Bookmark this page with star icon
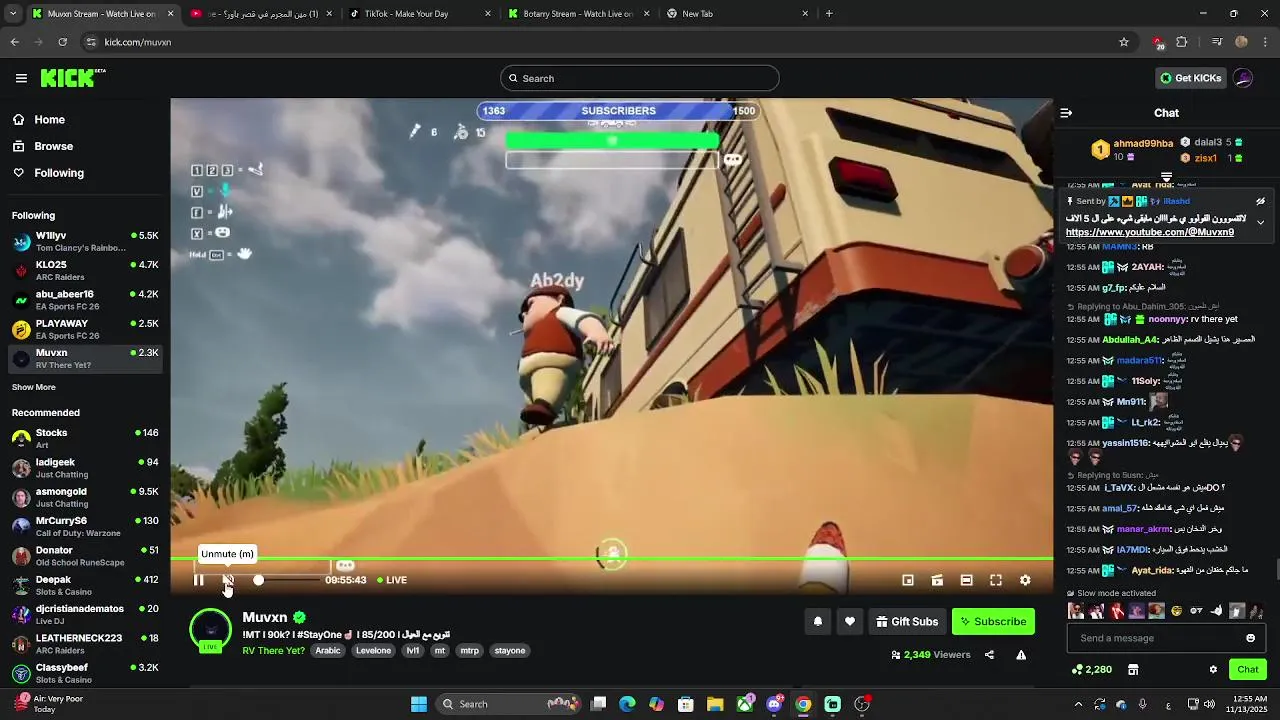1280x720 pixels. pos(1124,42)
